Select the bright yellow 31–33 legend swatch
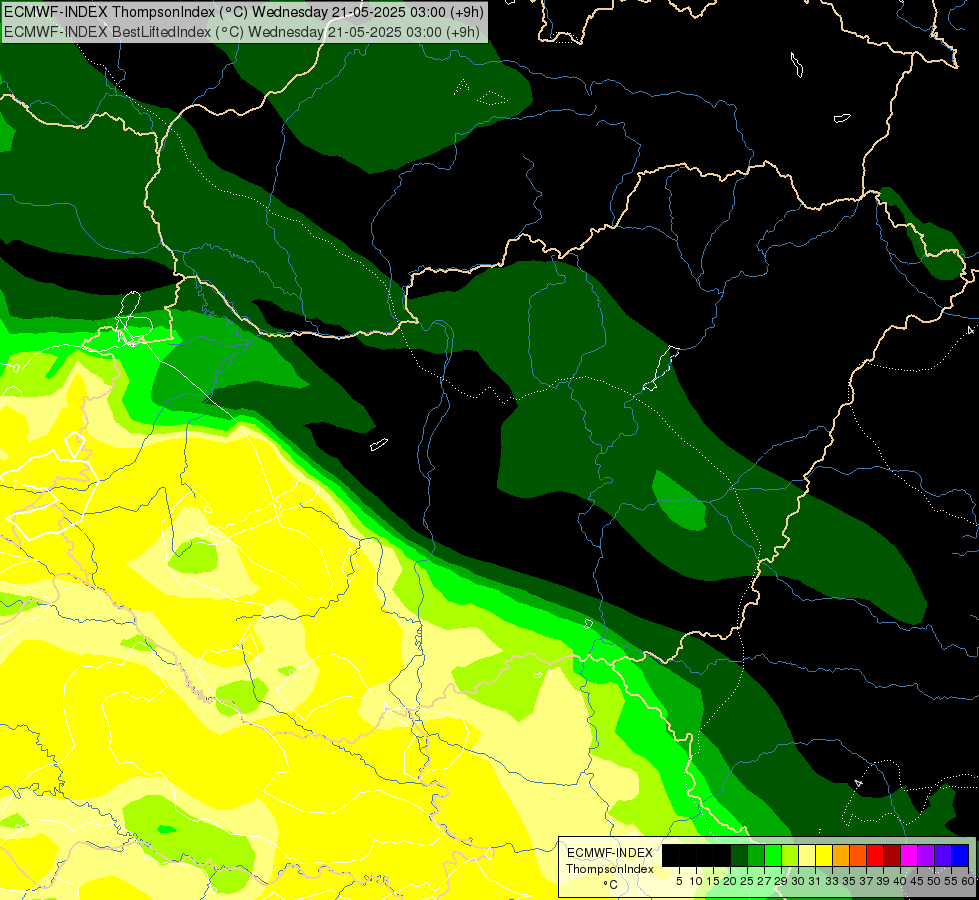The width and height of the screenshot is (979, 900). point(824,855)
